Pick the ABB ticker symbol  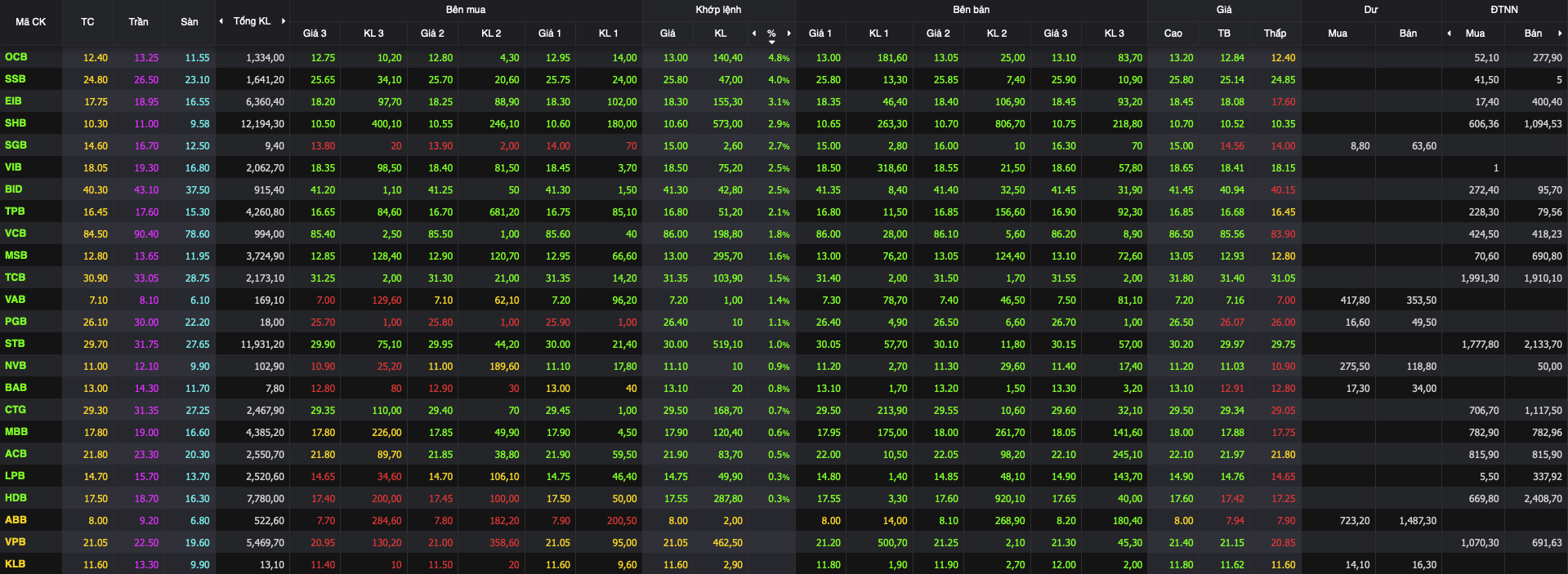tap(16, 520)
